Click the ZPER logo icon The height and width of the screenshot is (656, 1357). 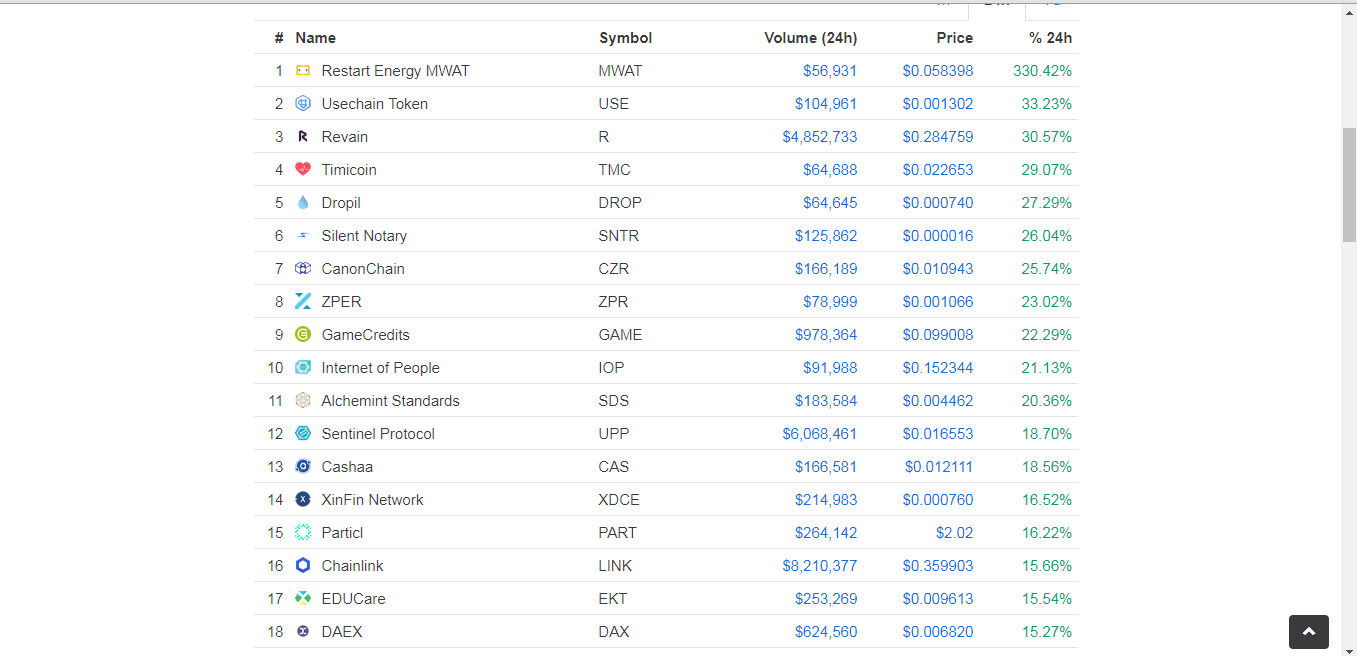[x=303, y=302]
